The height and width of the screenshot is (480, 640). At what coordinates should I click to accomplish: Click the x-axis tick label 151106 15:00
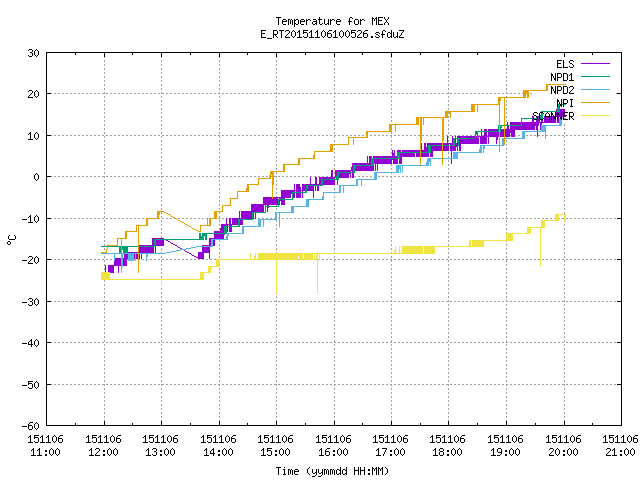[276, 446]
